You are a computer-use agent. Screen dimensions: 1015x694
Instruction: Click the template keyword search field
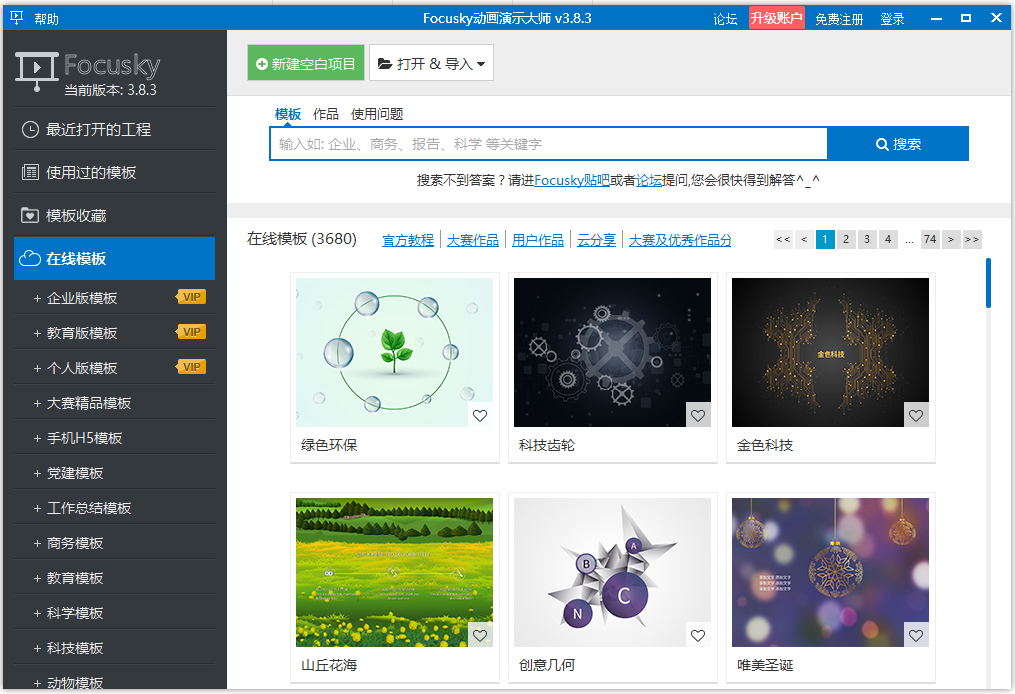[548, 144]
